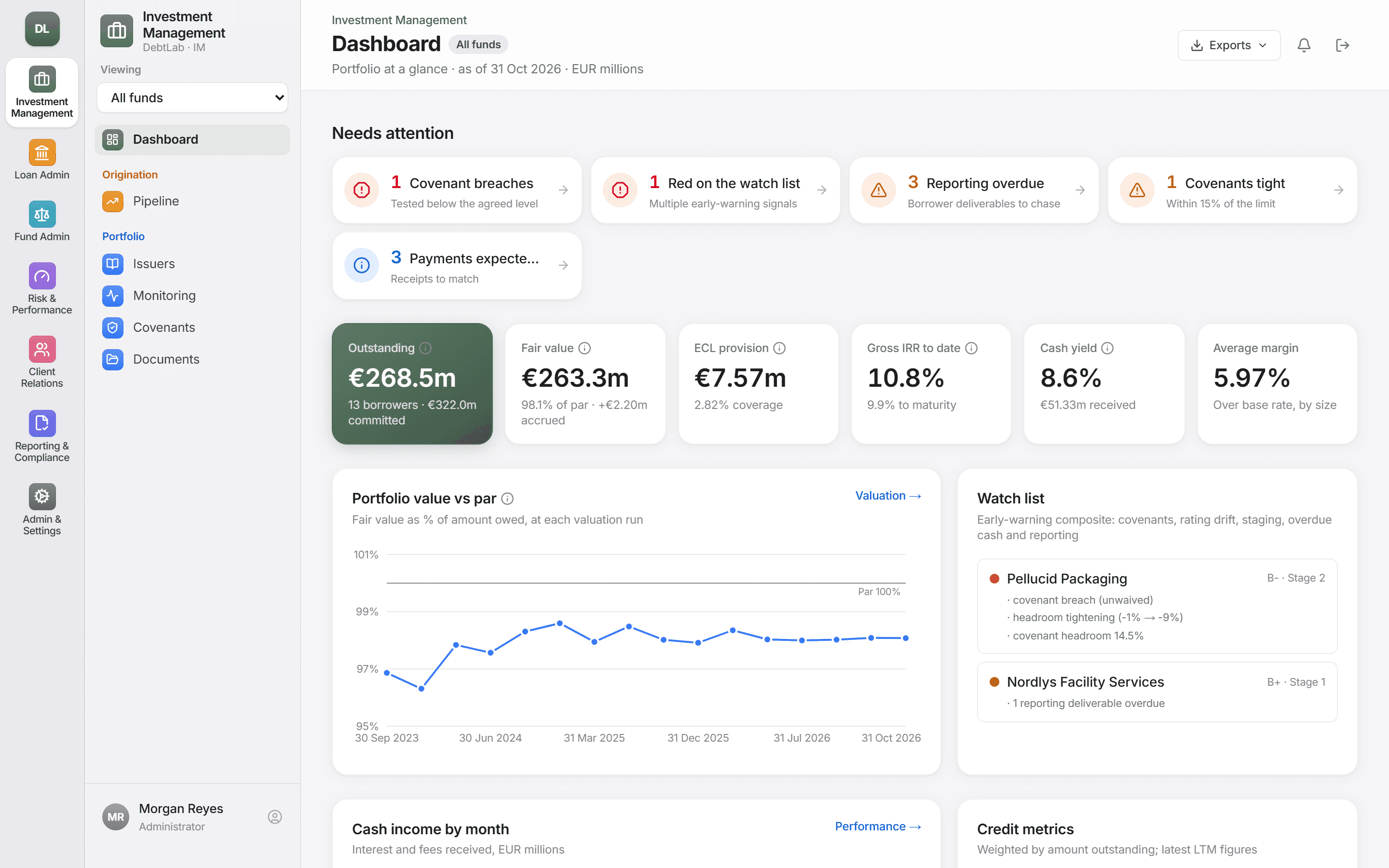Open Pellucid Packaging watch list entry
The width and height of the screenshot is (1389, 868).
(1157, 606)
